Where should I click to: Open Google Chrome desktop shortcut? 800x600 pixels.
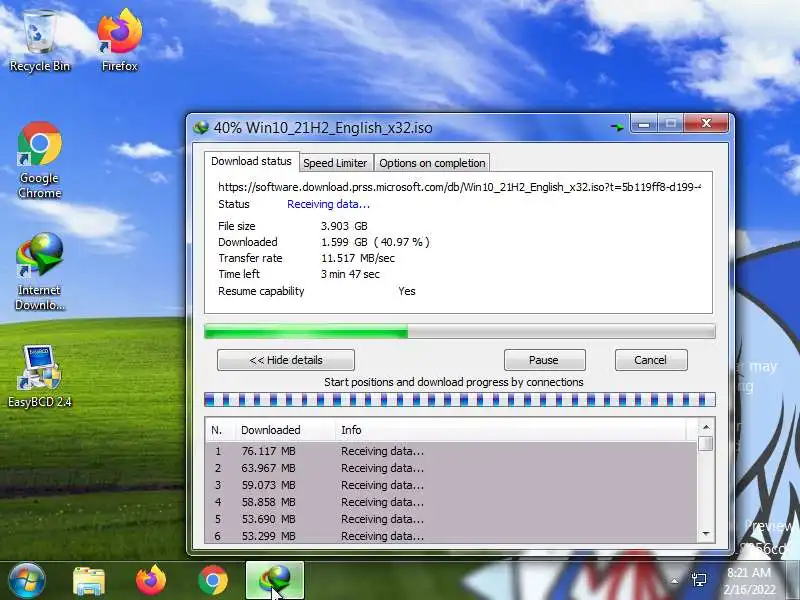point(40,160)
